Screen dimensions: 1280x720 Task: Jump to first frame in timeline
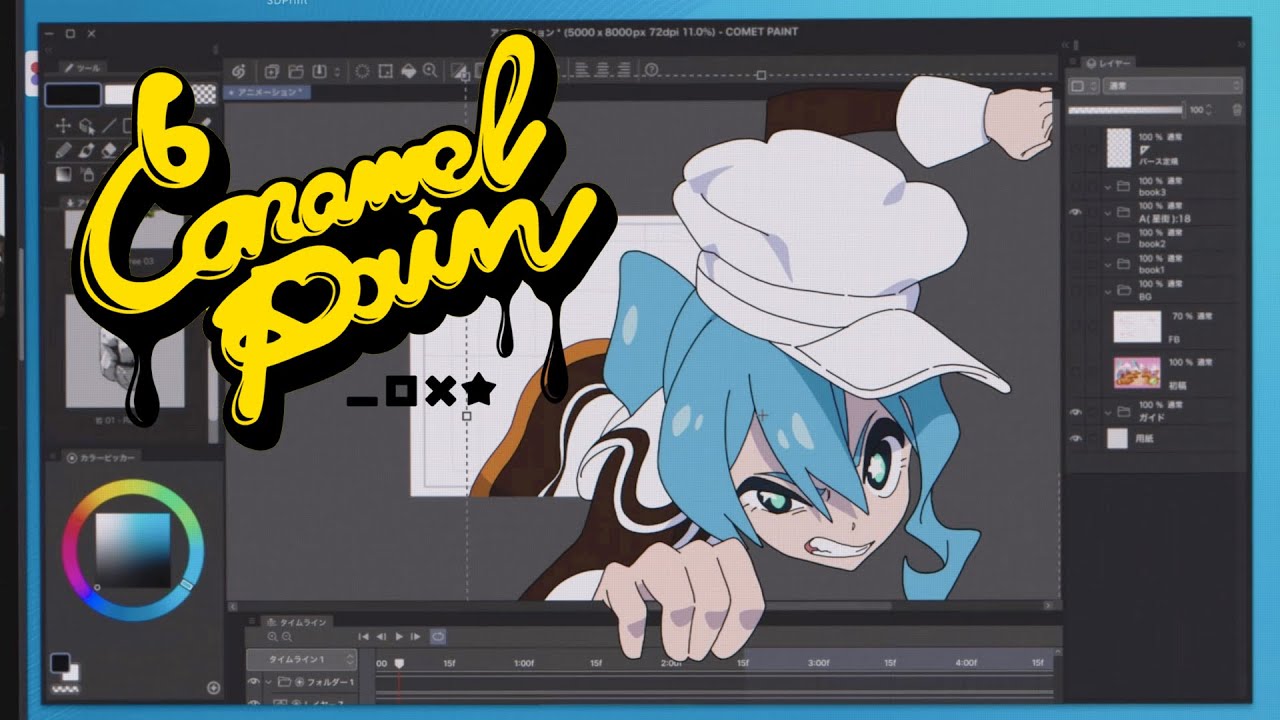click(365, 636)
